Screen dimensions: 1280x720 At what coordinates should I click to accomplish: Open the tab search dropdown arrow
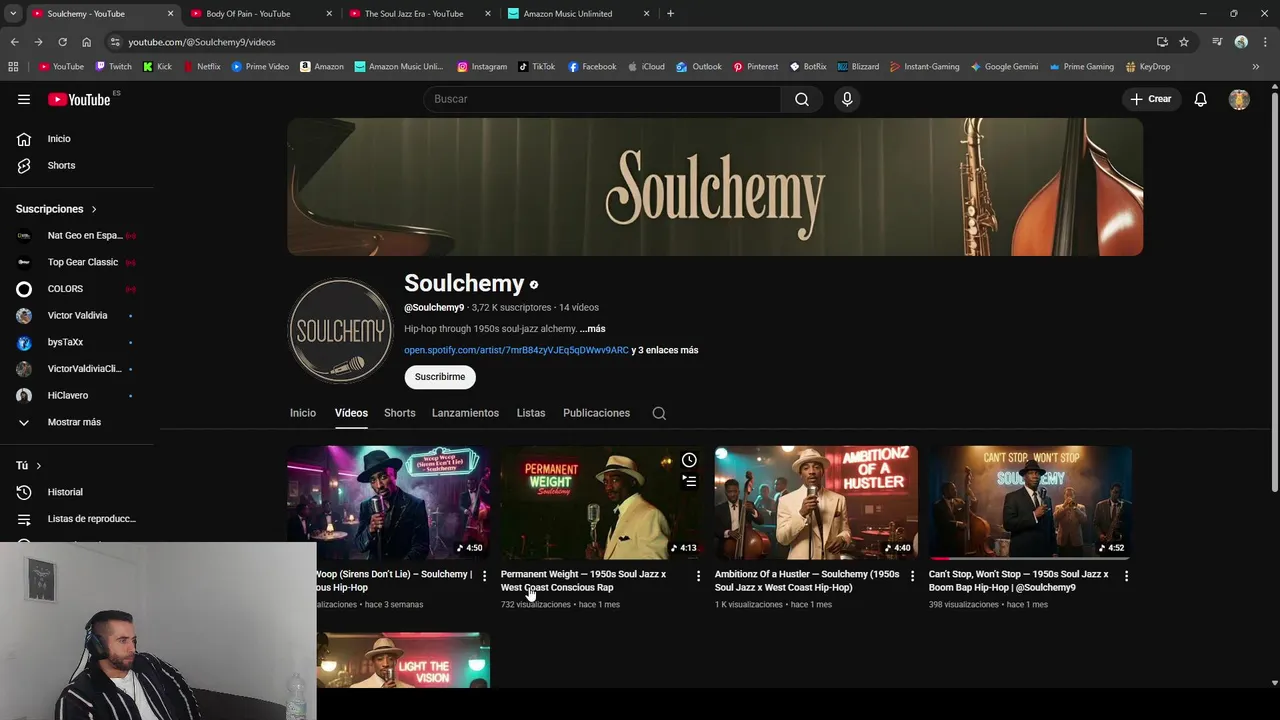[13, 14]
